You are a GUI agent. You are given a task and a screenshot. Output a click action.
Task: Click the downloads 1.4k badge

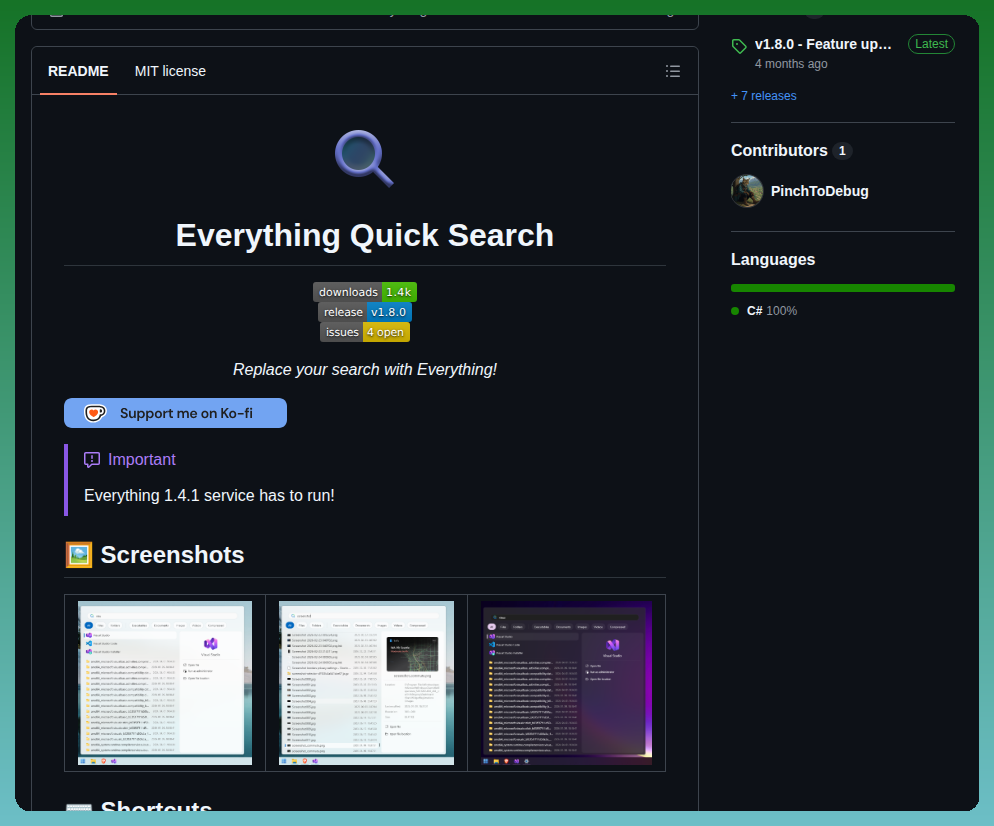tap(365, 292)
